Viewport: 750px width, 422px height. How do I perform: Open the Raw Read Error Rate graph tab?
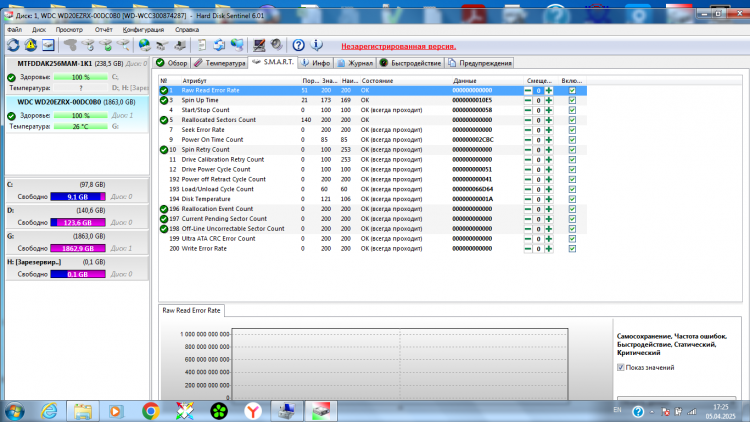tap(191, 311)
